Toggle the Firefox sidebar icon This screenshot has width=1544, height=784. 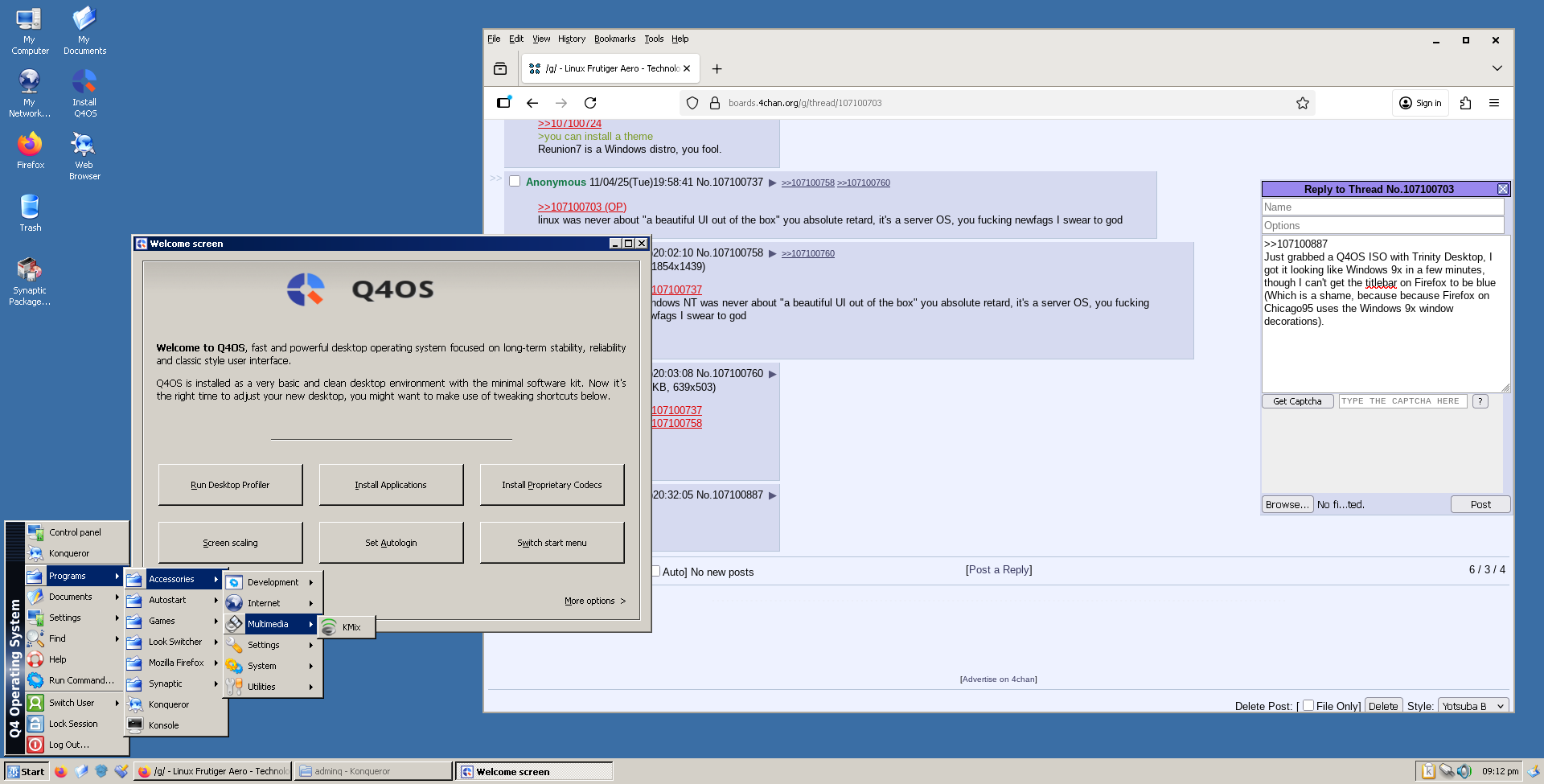point(503,103)
